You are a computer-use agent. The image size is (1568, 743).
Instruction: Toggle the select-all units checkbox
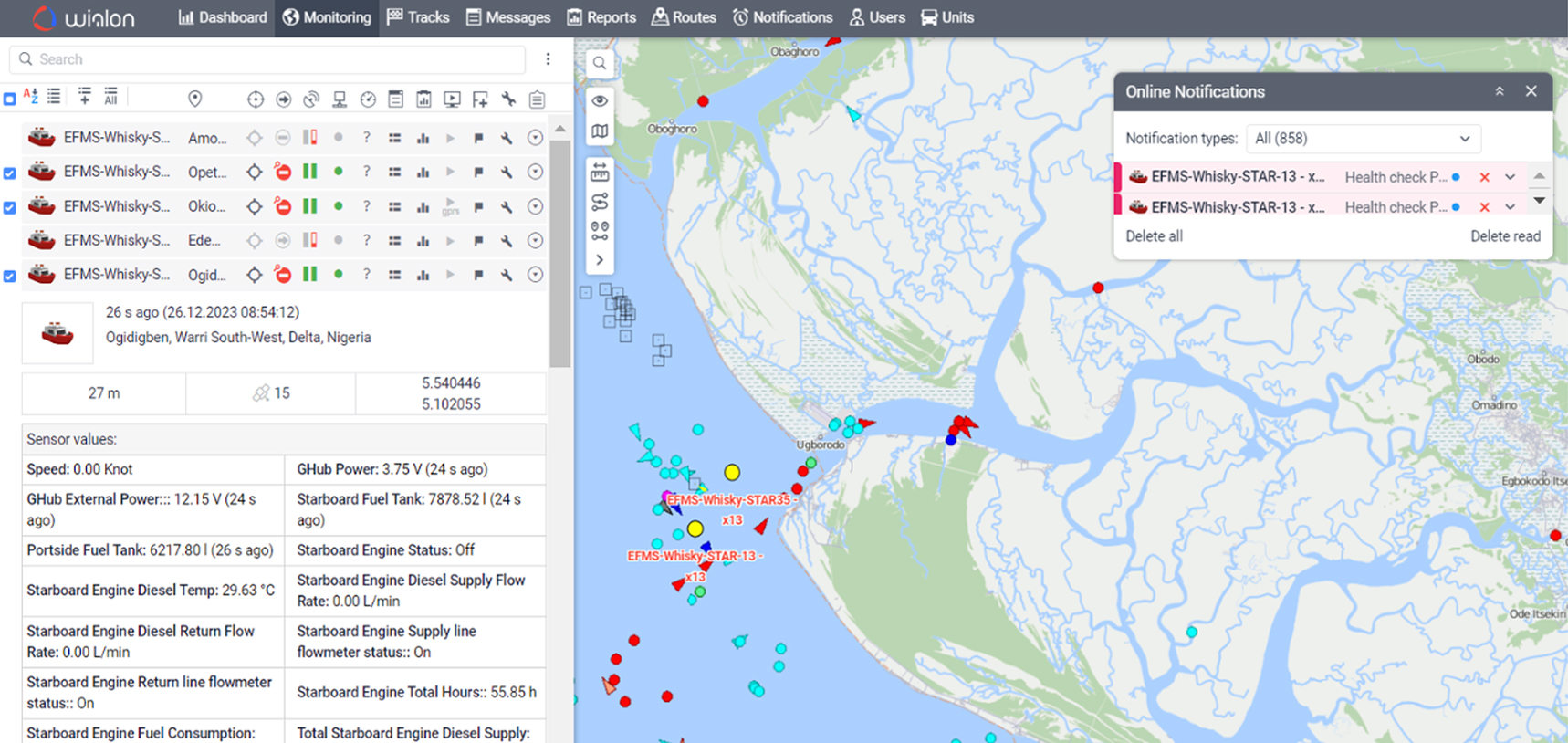point(9,99)
